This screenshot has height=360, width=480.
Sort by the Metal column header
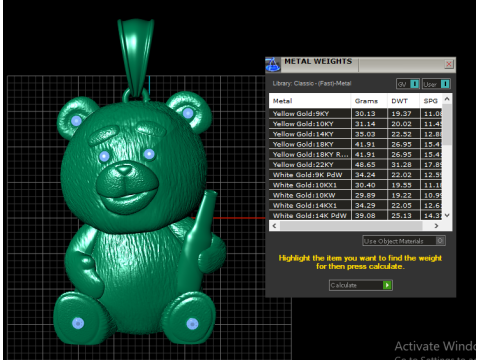tap(310, 101)
